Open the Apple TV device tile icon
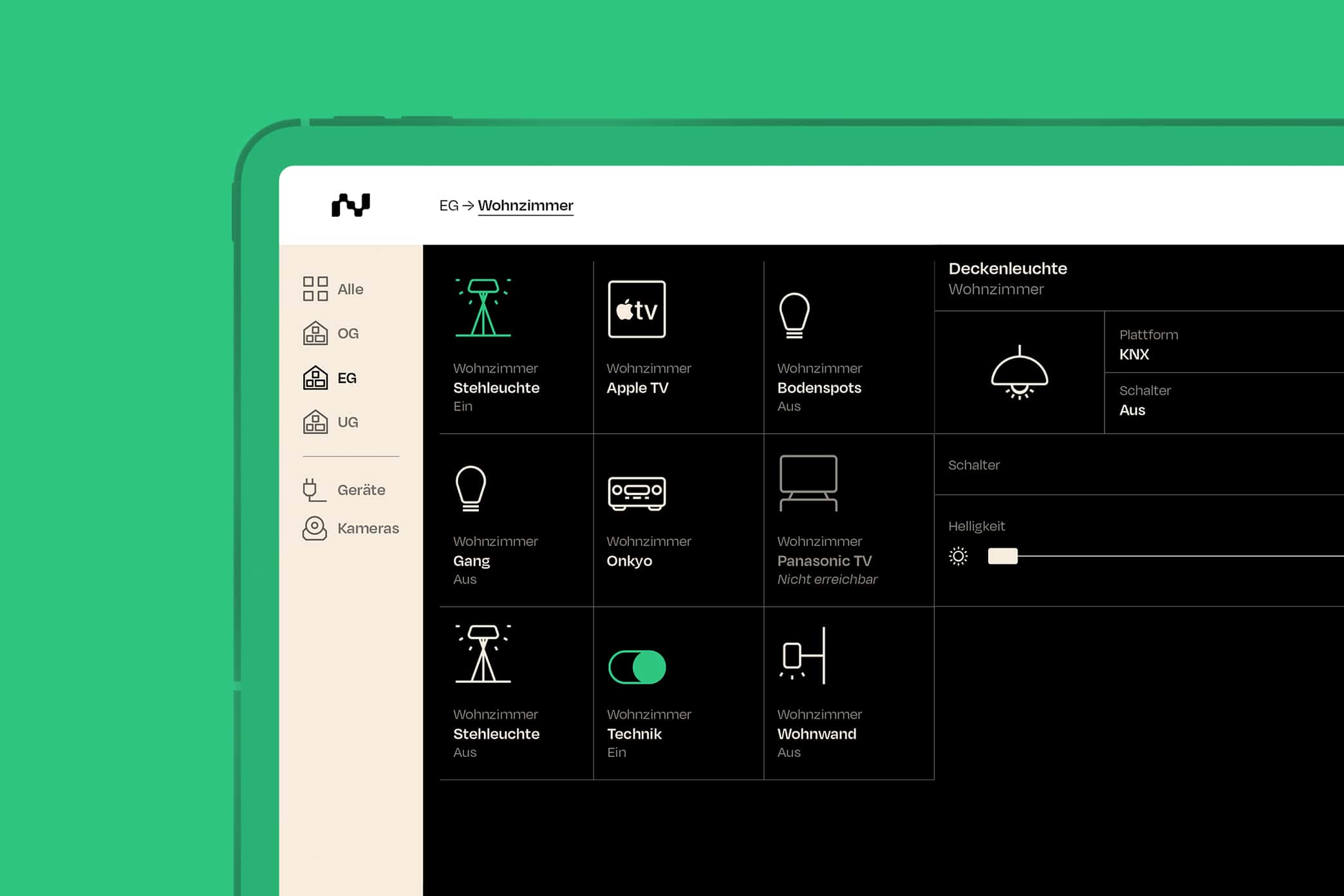The image size is (1344, 896). tap(637, 309)
